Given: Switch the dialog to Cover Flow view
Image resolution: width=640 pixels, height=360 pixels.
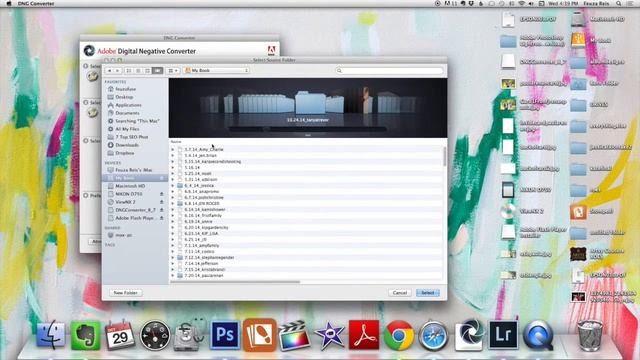Looking at the screenshot, I should pyautogui.click(x=157, y=71).
